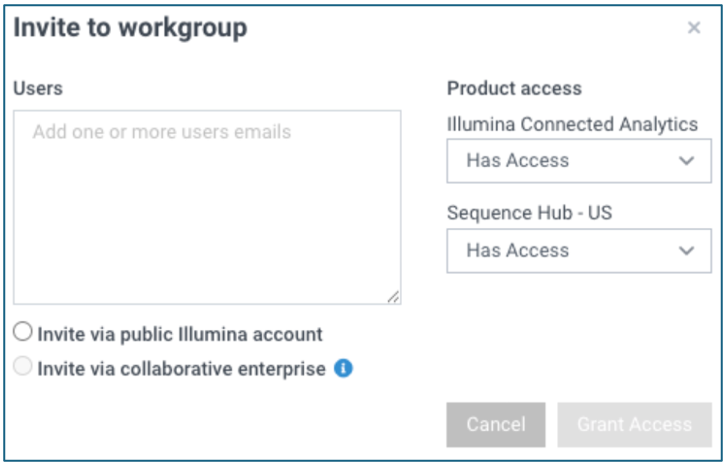Click chevron arrow in Illumina Connected Analytics dropdown

point(686,161)
